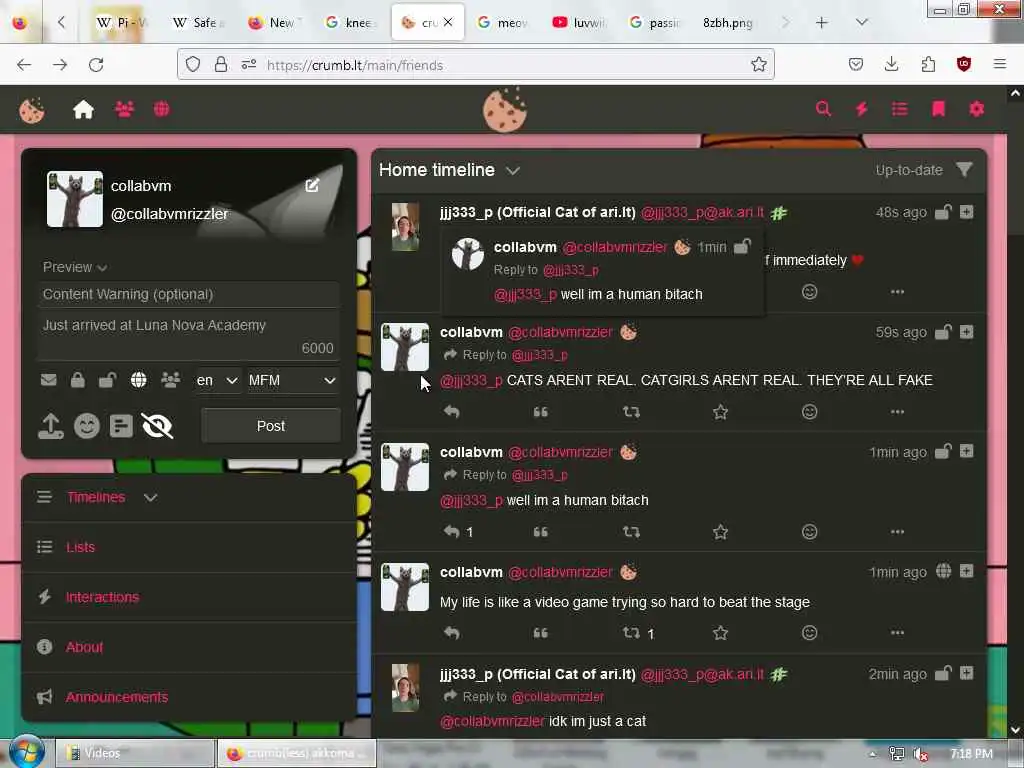Open emoji picker in post composer
Image resolution: width=1024 pixels, height=768 pixels.
(86, 426)
